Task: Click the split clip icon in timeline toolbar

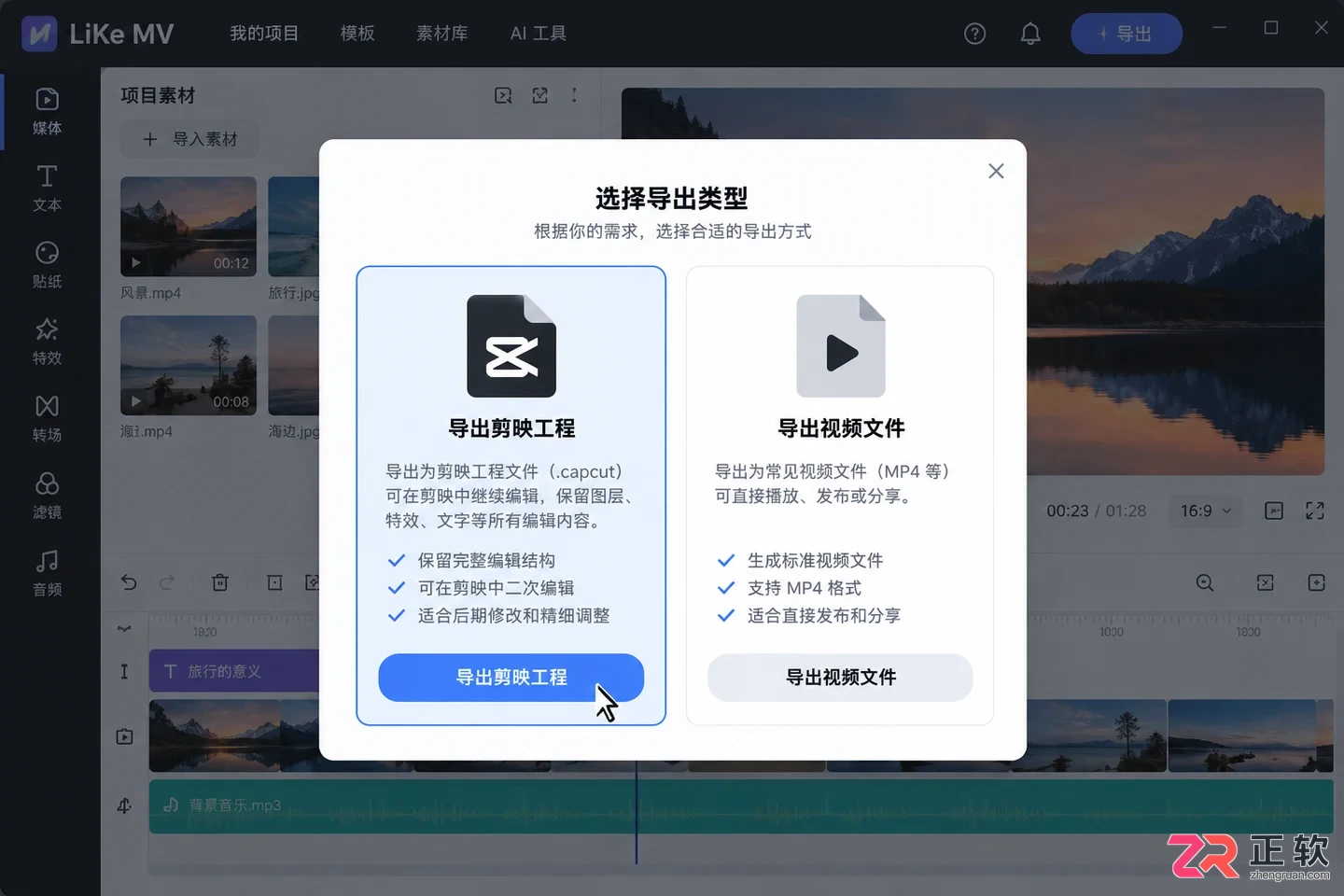Action: point(274,582)
